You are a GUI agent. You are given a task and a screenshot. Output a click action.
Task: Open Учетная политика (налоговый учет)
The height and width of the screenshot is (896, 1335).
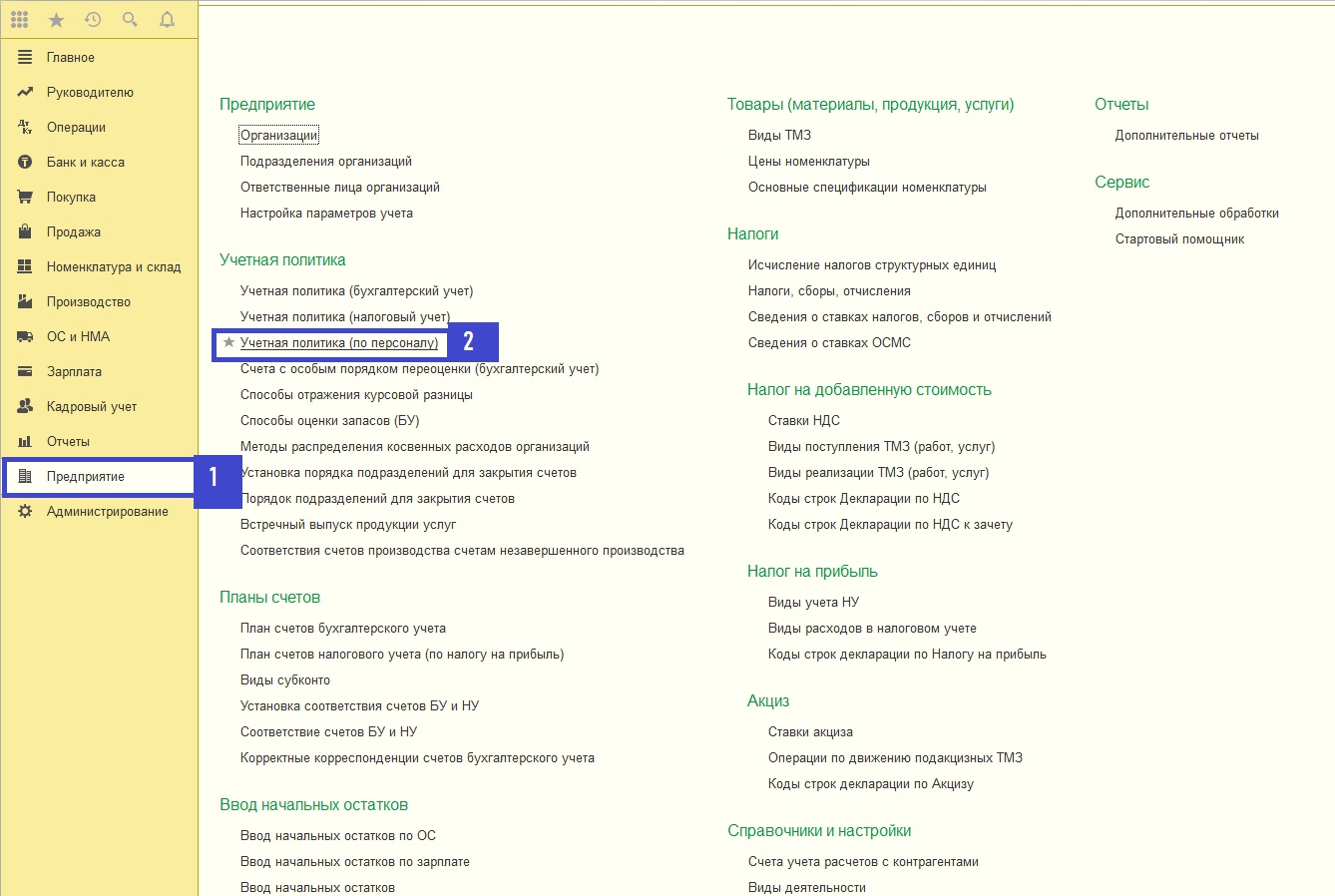(x=345, y=316)
